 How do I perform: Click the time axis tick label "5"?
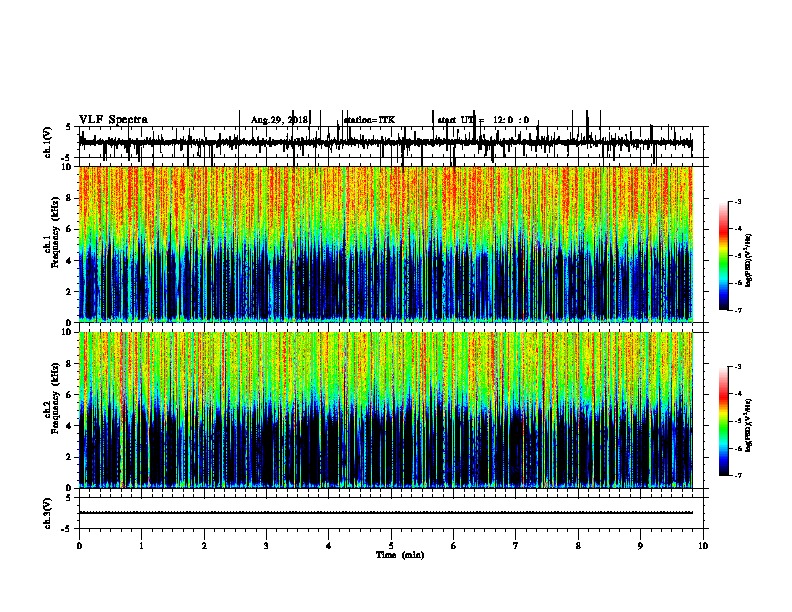(391, 546)
